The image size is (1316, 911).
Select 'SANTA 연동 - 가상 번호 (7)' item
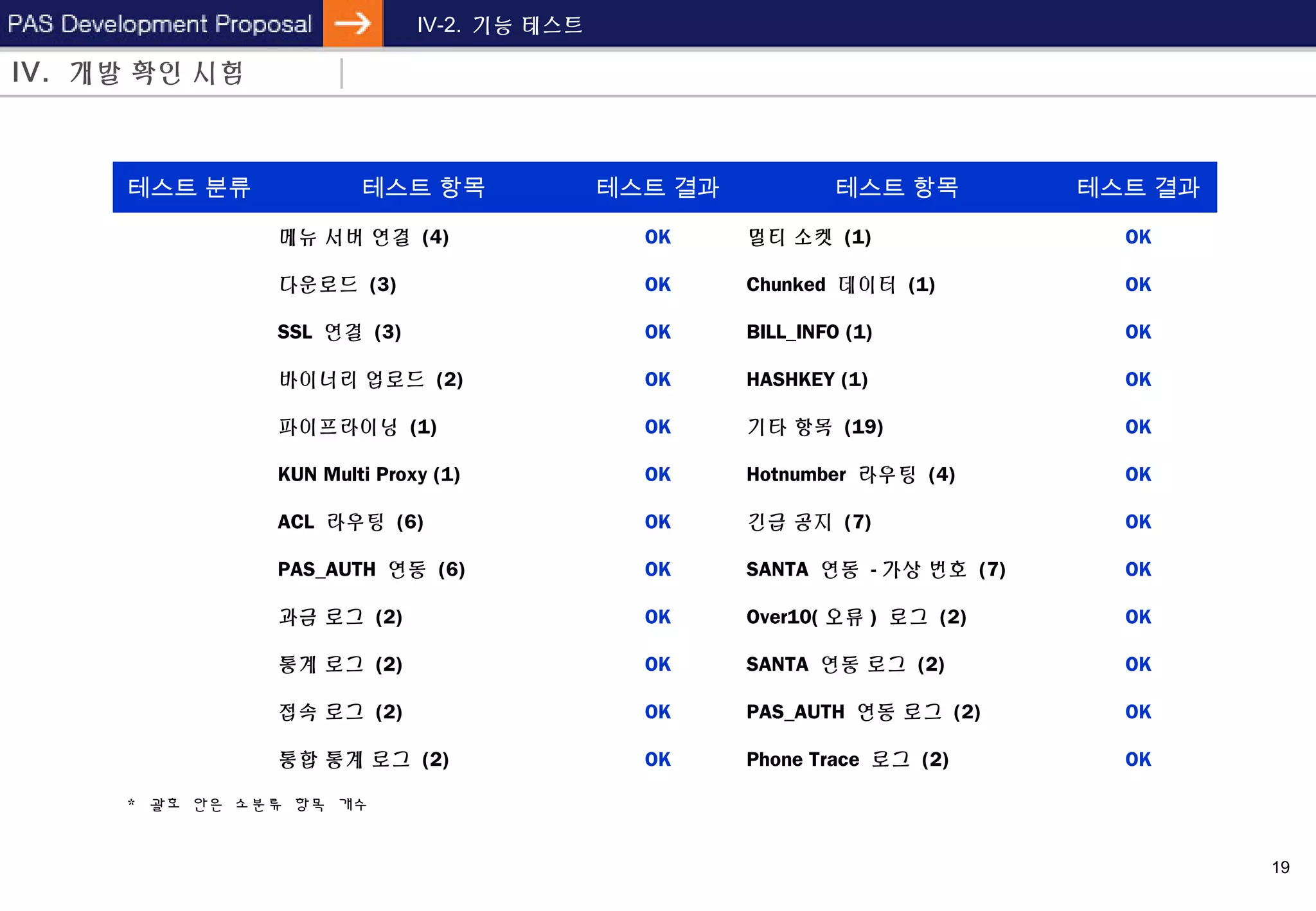point(876,570)
